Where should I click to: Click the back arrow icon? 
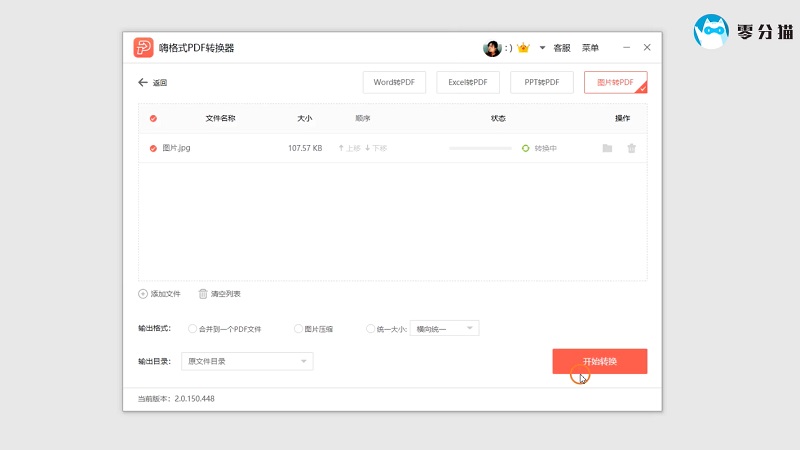click(x=143, y=82)
